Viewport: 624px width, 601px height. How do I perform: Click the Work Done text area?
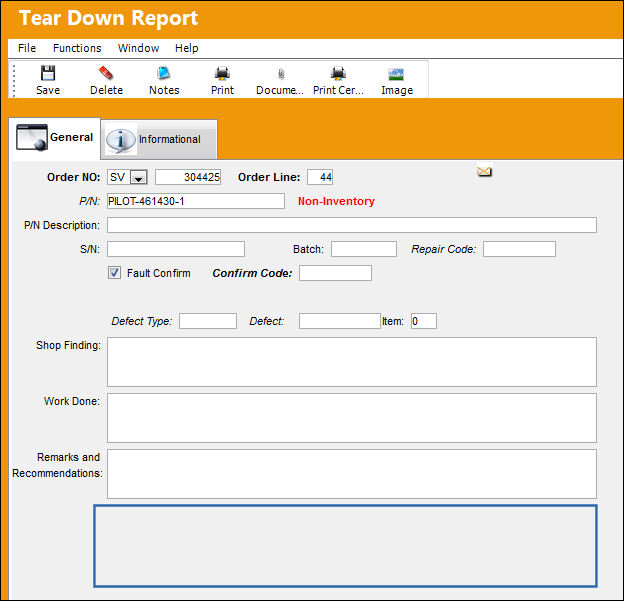point(352,418)
